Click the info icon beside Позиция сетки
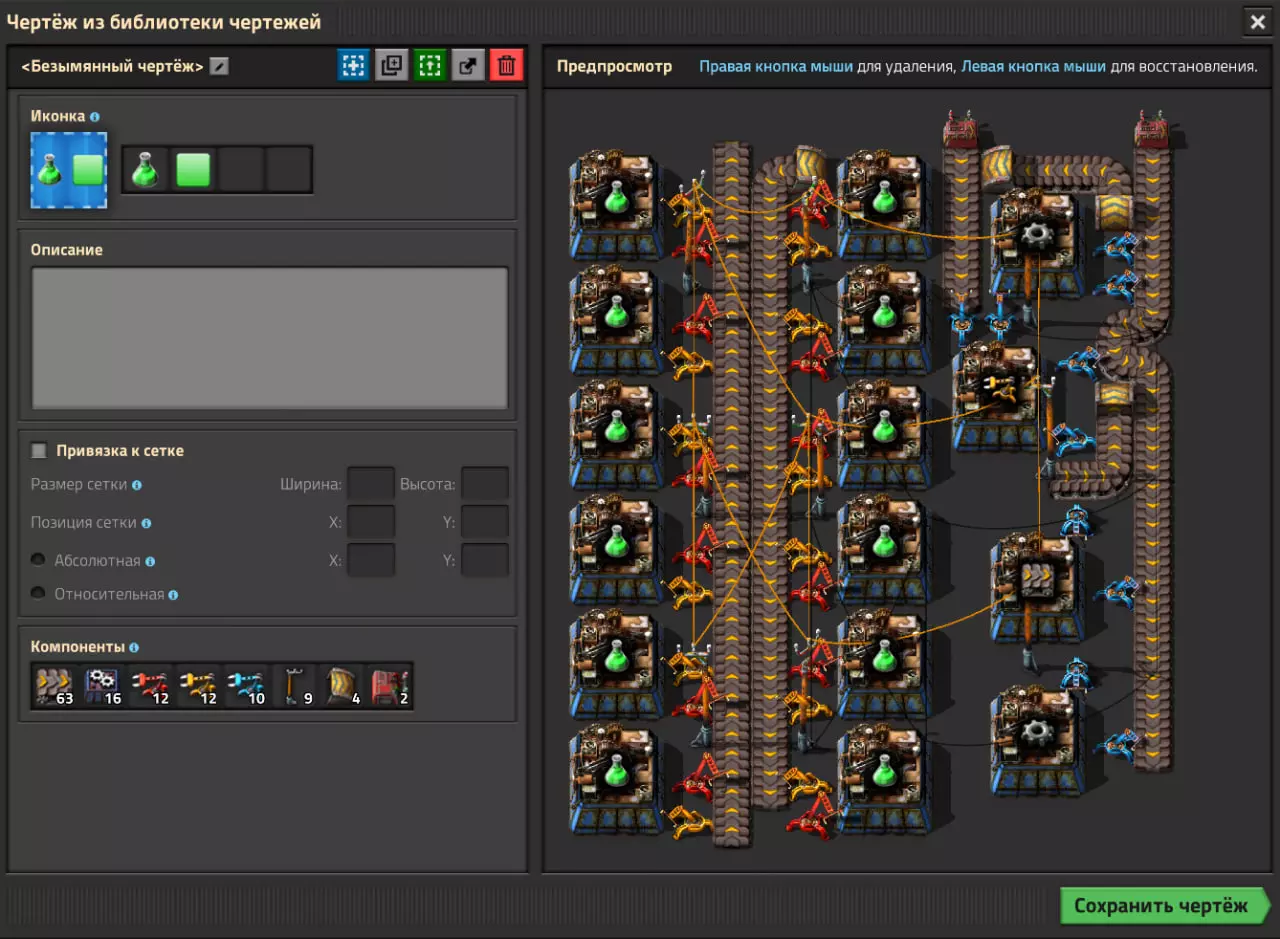Screen dimensions: 1280x939 [147, 523]
